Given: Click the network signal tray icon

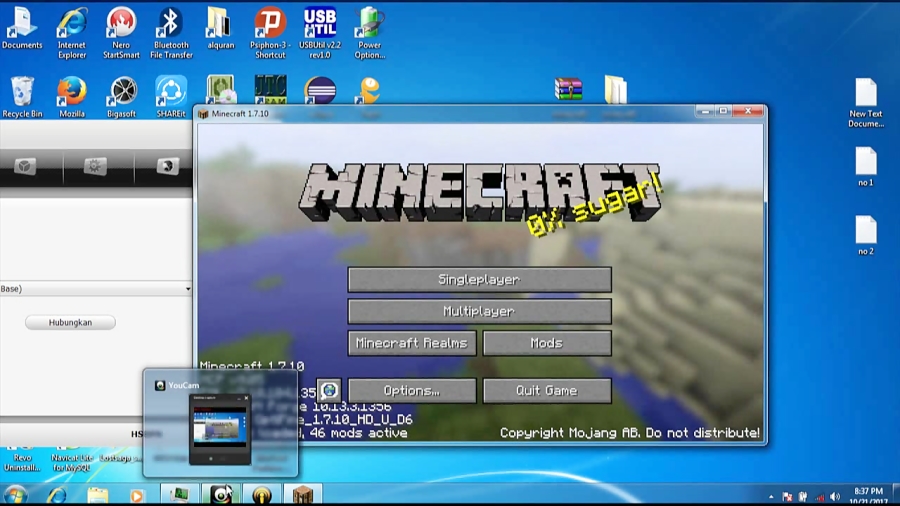Looking at the screenshot, I should coord(820,497).
